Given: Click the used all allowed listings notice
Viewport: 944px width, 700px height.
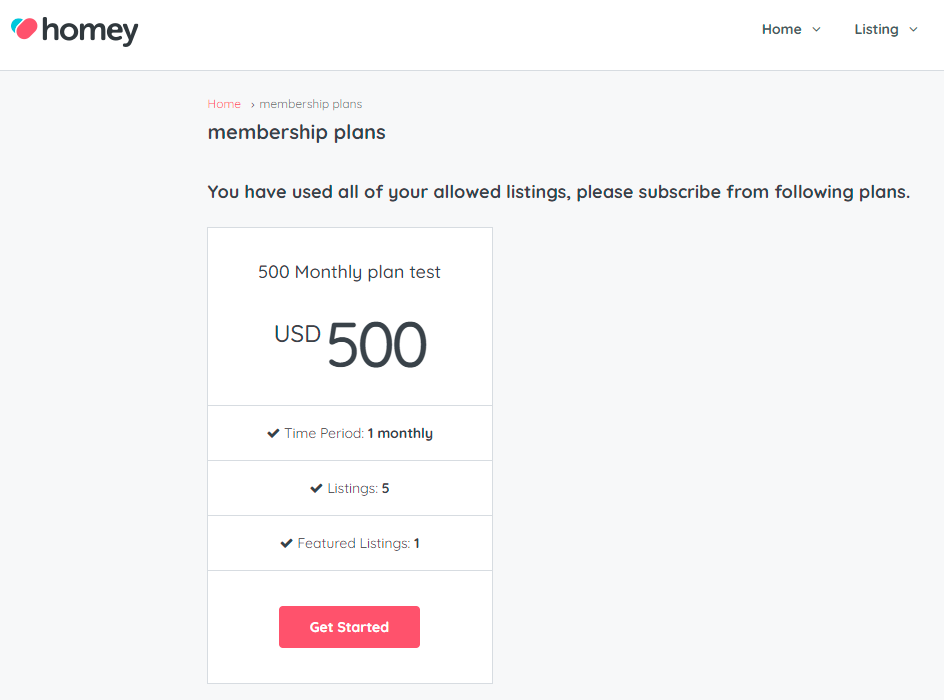Looking at the screenshot, I should click(559, 192).
